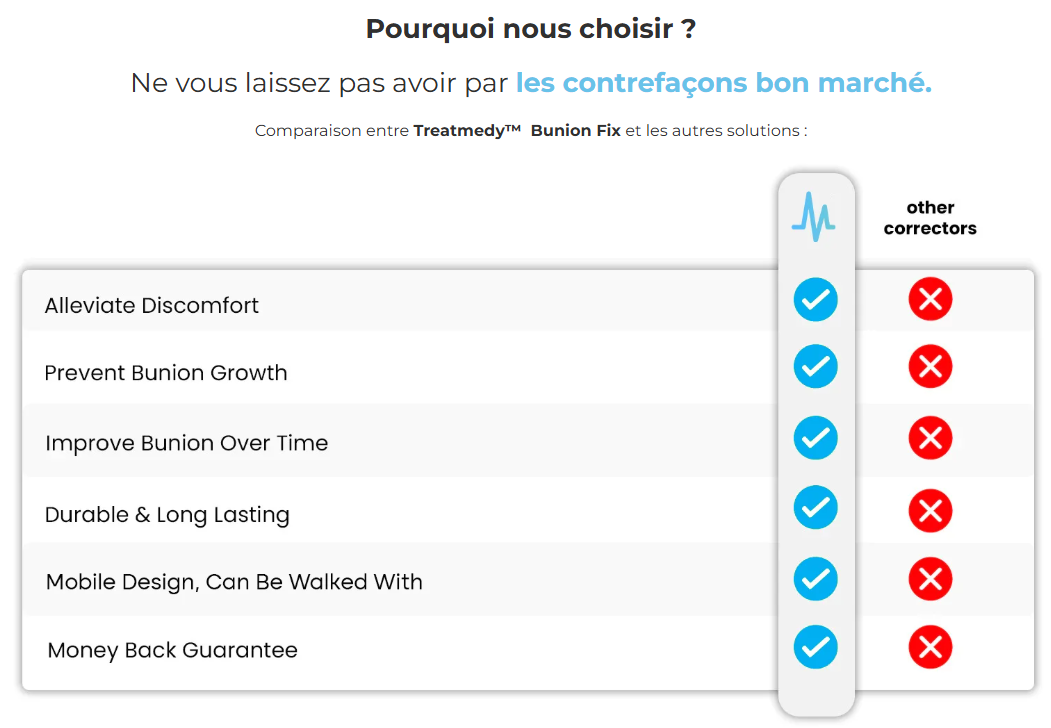Screen dimensions: 1051x728
Task: Click blue checkmark for Money Back Guarantee
Action: click(x=816, y=648)
